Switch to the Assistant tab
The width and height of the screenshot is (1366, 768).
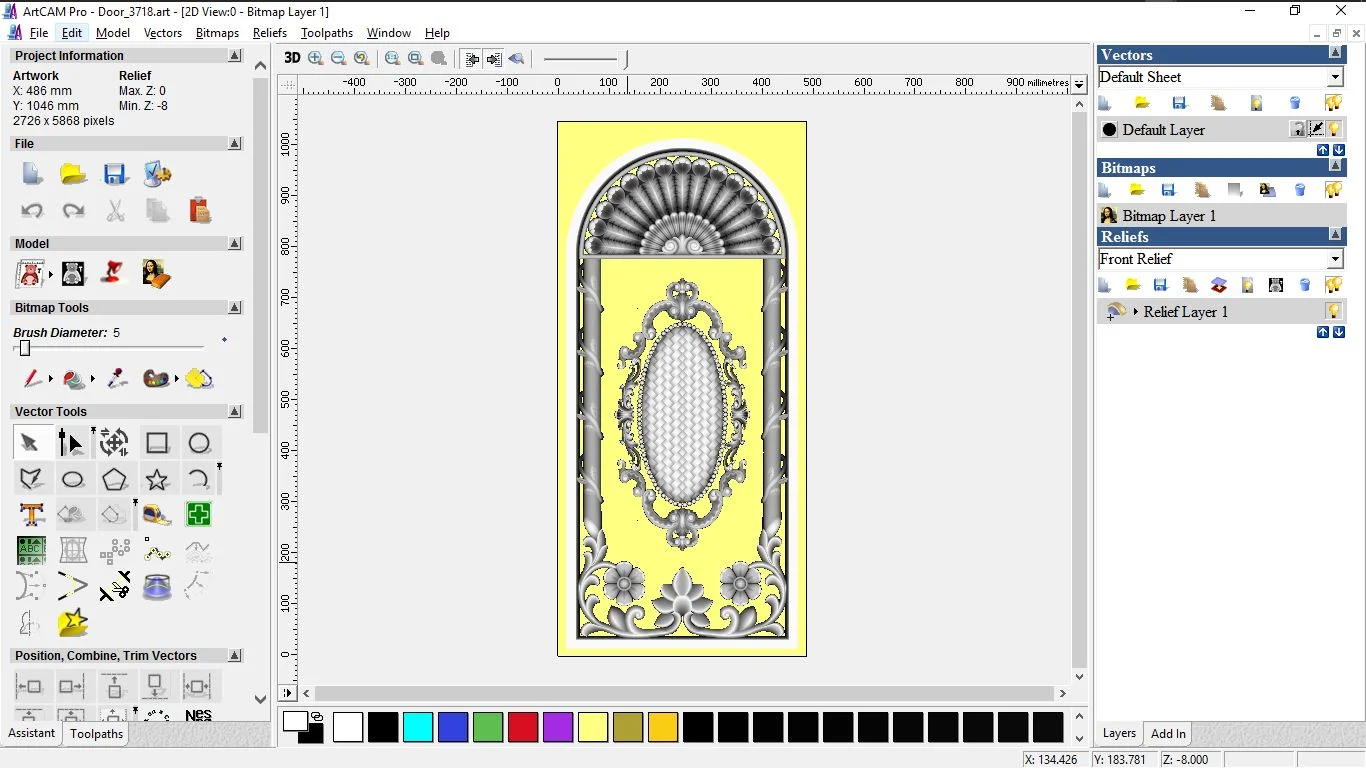(x=32, y=733)
